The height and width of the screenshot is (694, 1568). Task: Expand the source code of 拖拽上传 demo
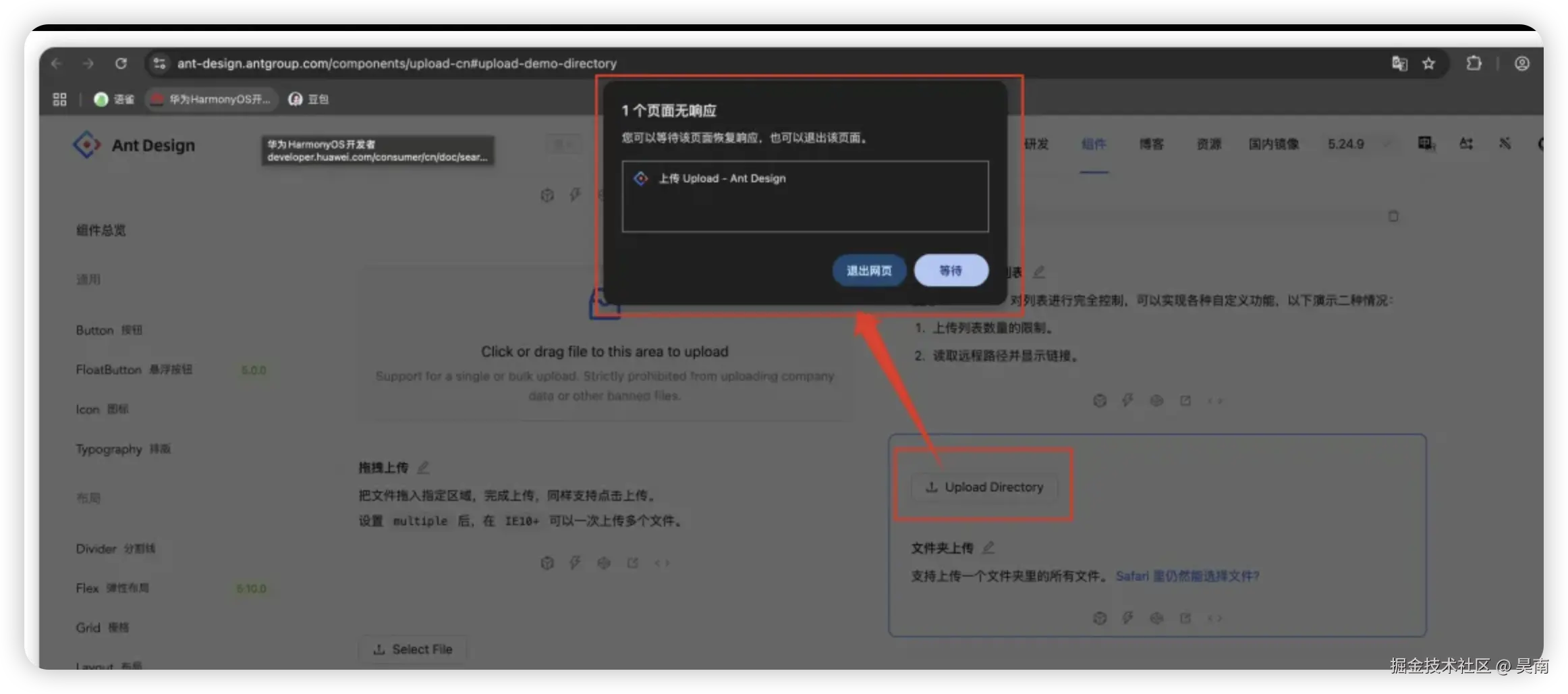coord(661,563)
